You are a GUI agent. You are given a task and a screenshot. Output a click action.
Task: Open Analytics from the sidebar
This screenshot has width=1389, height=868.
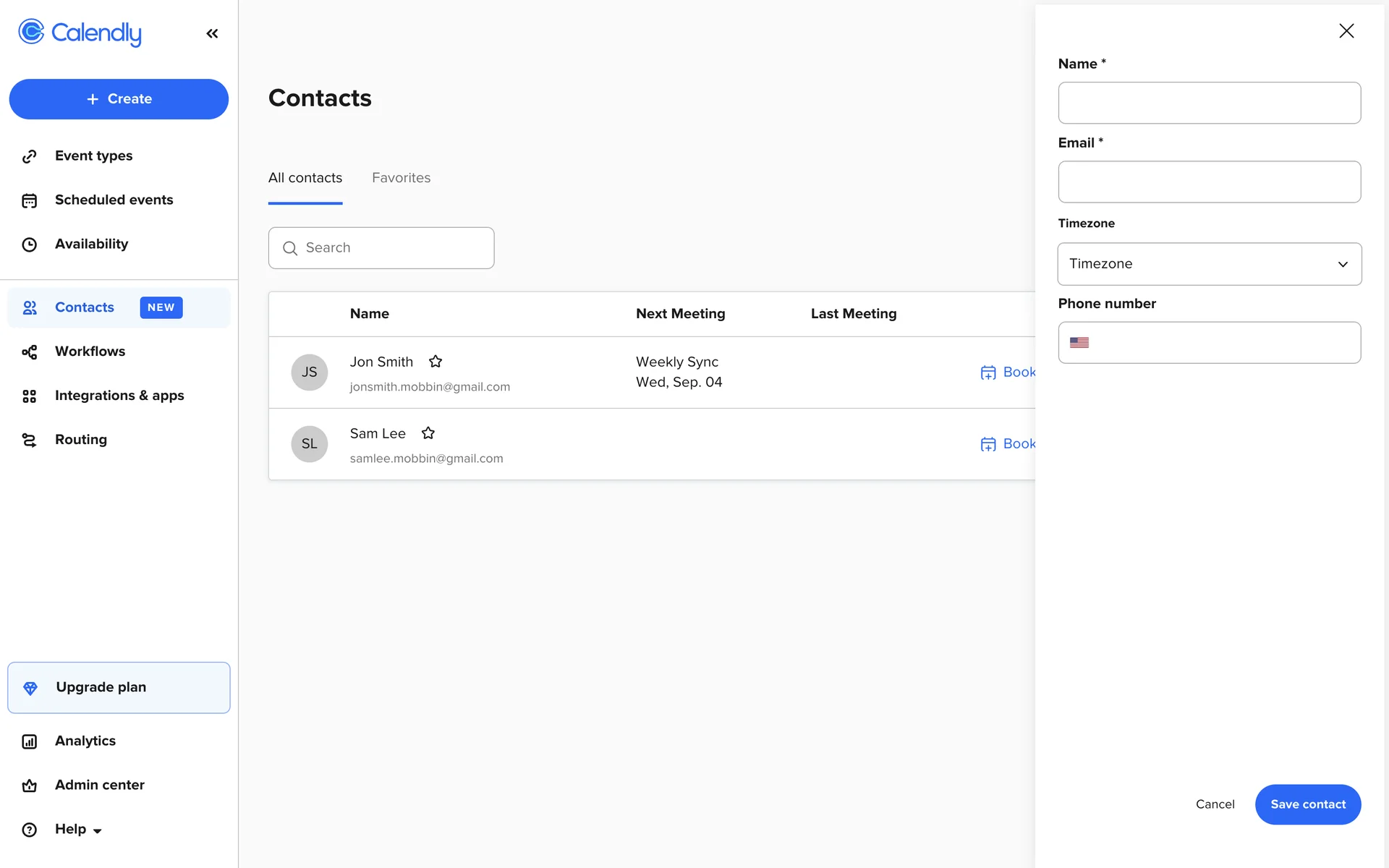click(x=85, y=741)
